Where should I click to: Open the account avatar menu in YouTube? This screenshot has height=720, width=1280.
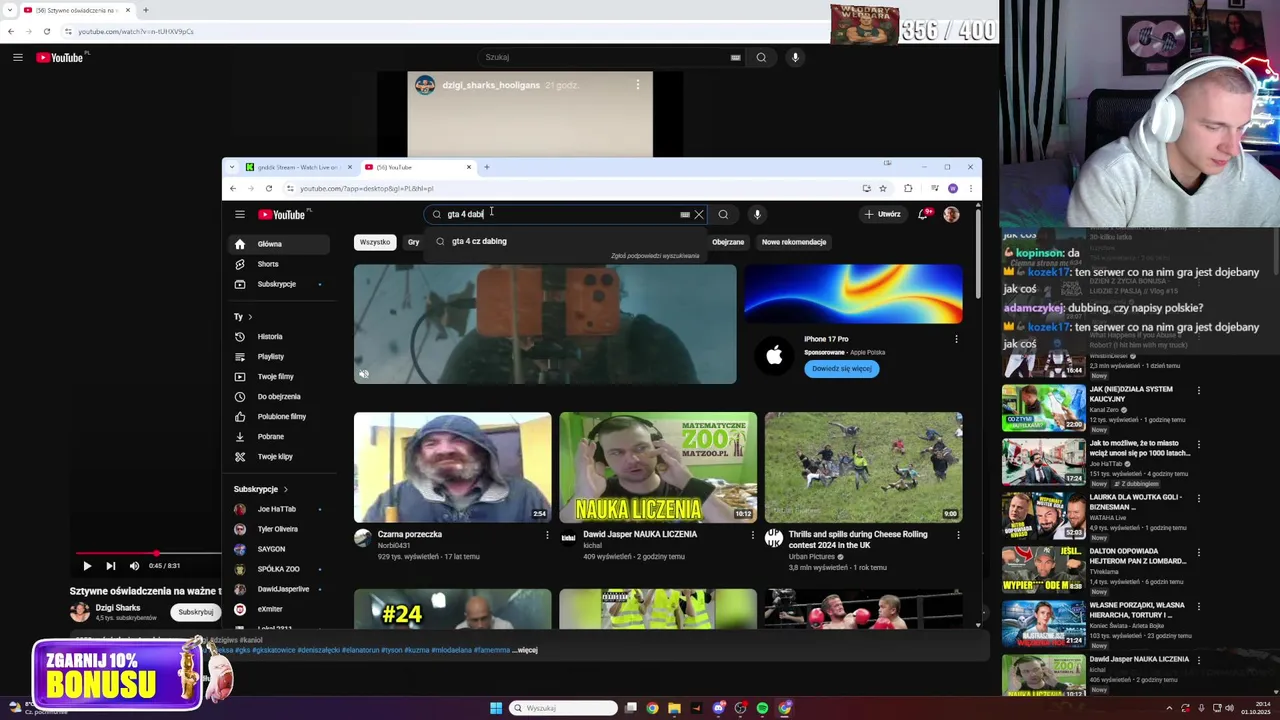[x=951, y=214]
